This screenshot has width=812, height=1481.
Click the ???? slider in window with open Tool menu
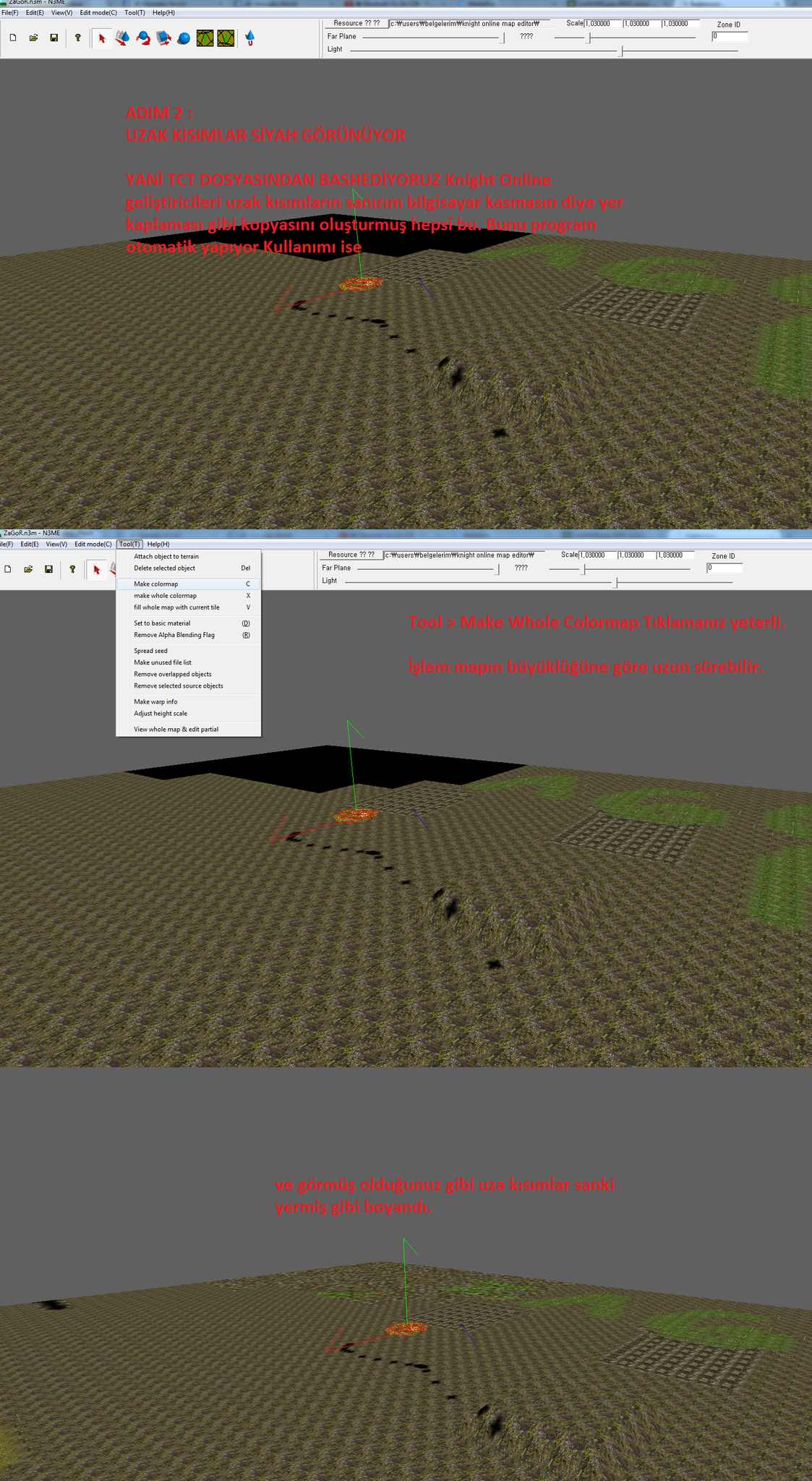tap(620, 568)
